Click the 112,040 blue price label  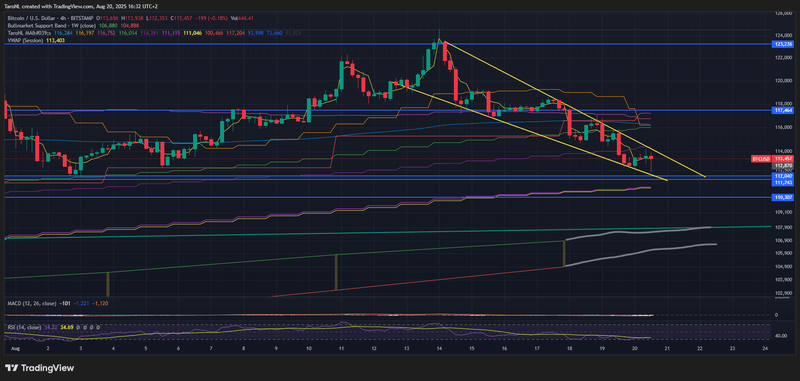point(784,176)
